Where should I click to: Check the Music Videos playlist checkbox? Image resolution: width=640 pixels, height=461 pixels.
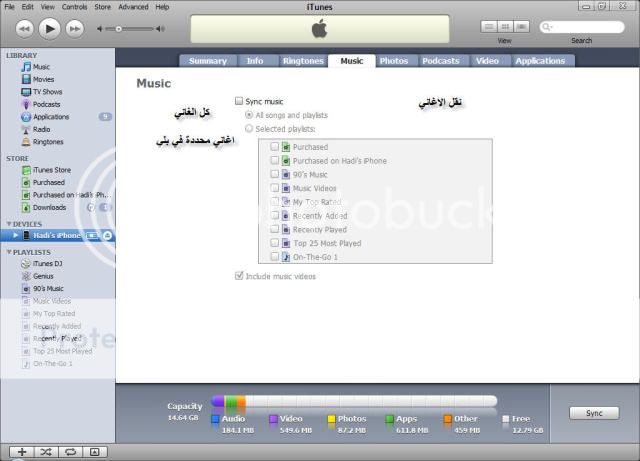pos(275,188)
